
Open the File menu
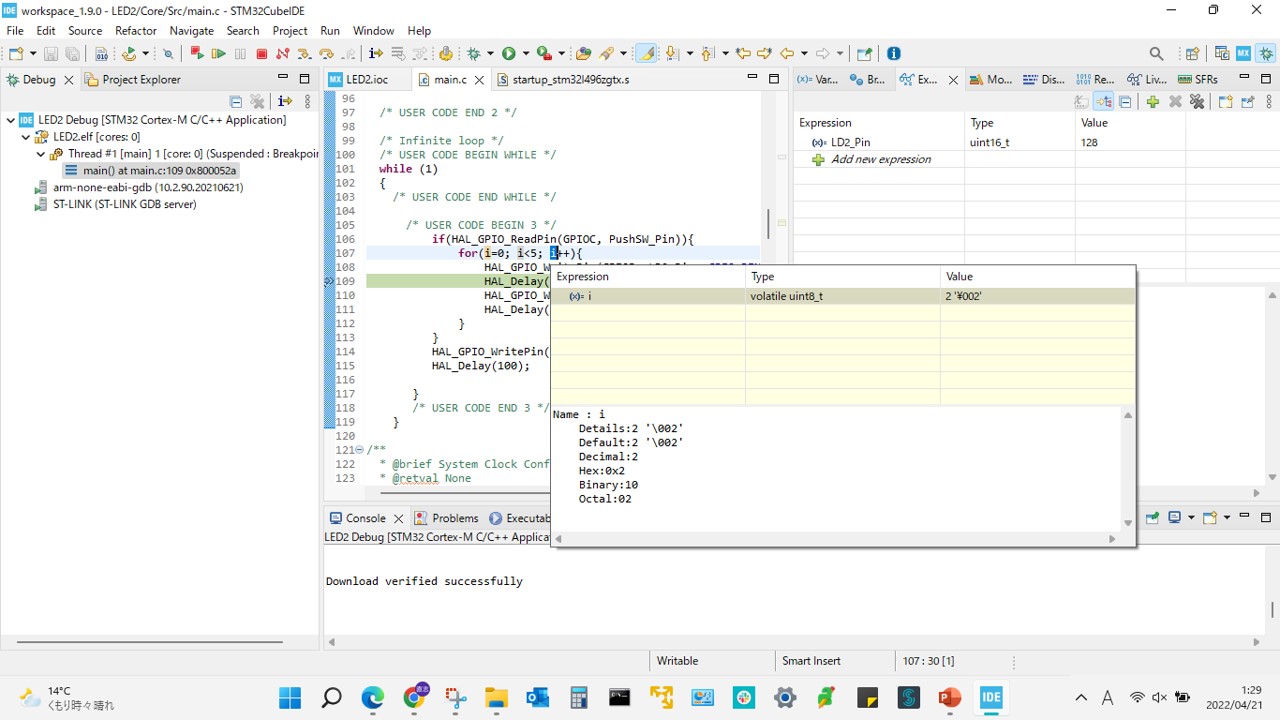pyautogui.click(x=15, y=31)
